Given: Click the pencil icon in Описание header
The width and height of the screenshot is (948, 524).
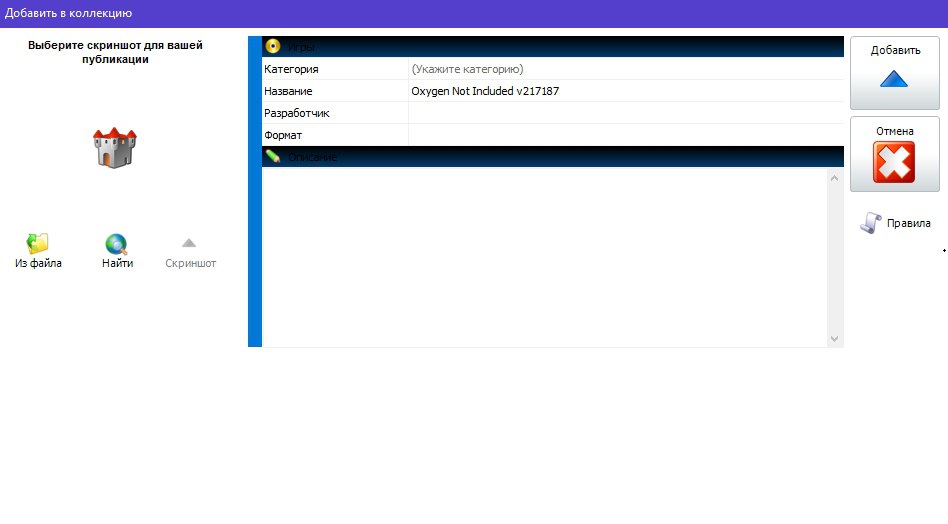Looking at the screenshot, I should click(x=273, y=157).
